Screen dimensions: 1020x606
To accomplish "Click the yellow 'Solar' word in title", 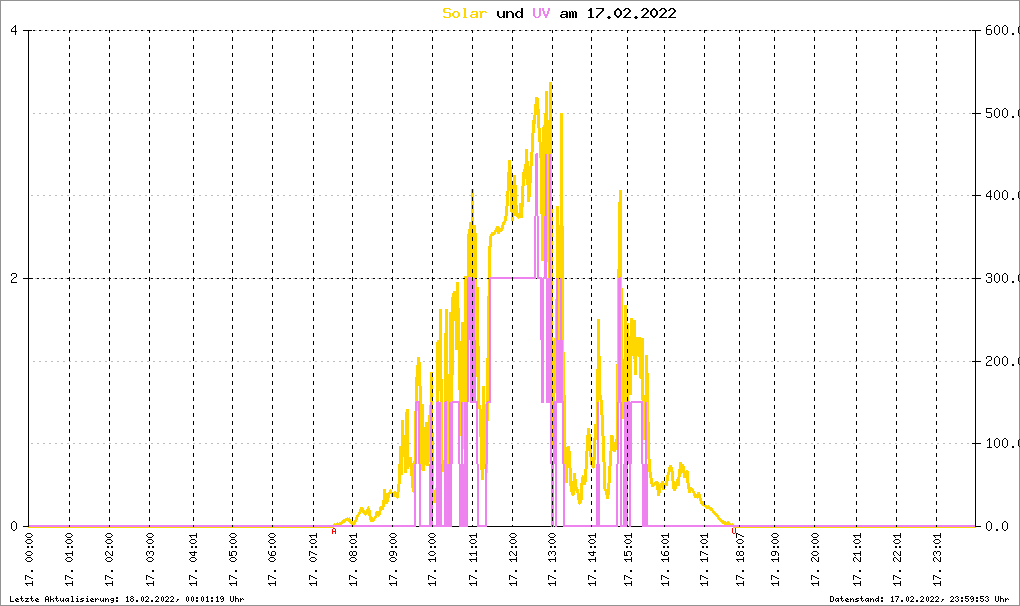I will pos(464,13).
